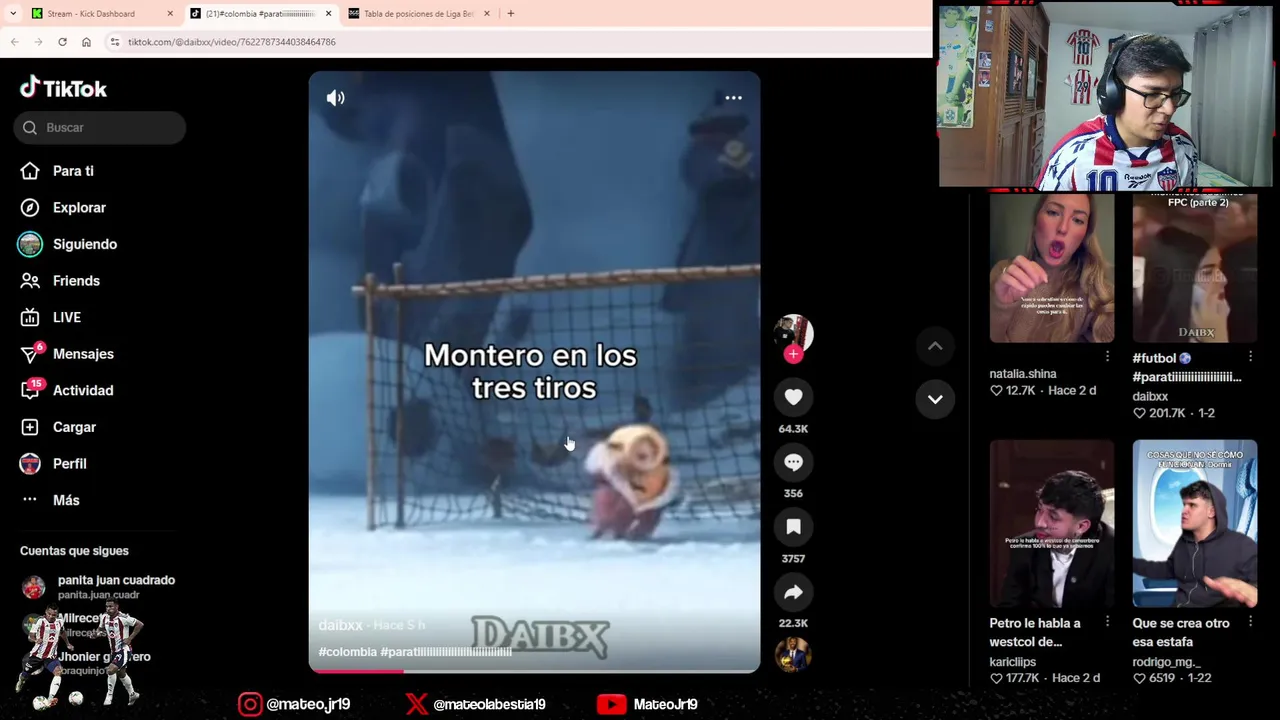Open the creator avatar beside the video

[793, 332]
